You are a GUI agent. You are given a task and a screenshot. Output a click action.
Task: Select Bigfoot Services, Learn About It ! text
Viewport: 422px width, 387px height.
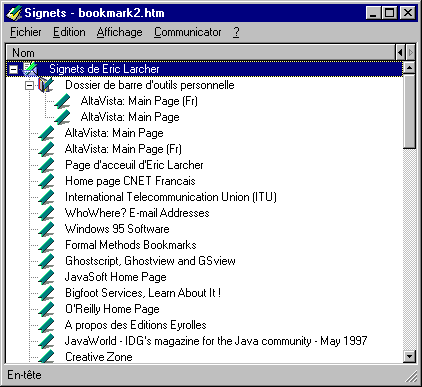(143, 293)
